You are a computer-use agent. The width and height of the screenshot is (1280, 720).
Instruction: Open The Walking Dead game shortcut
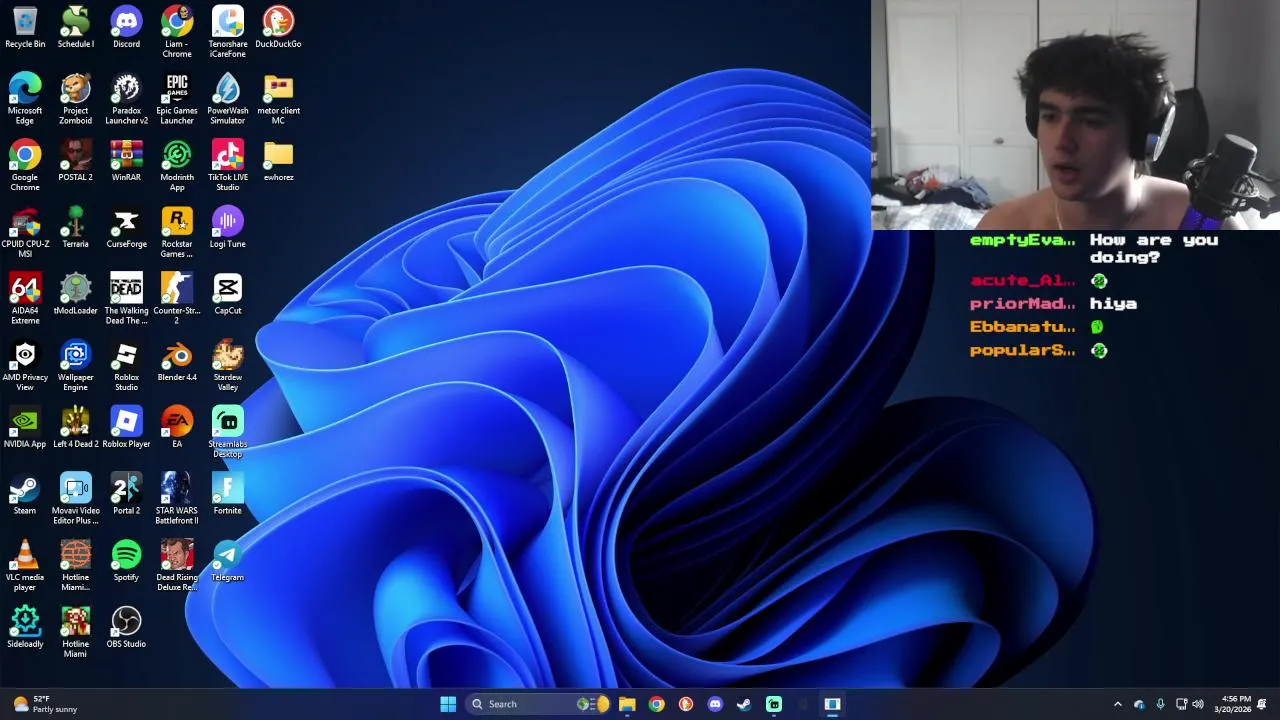point(126,299)
